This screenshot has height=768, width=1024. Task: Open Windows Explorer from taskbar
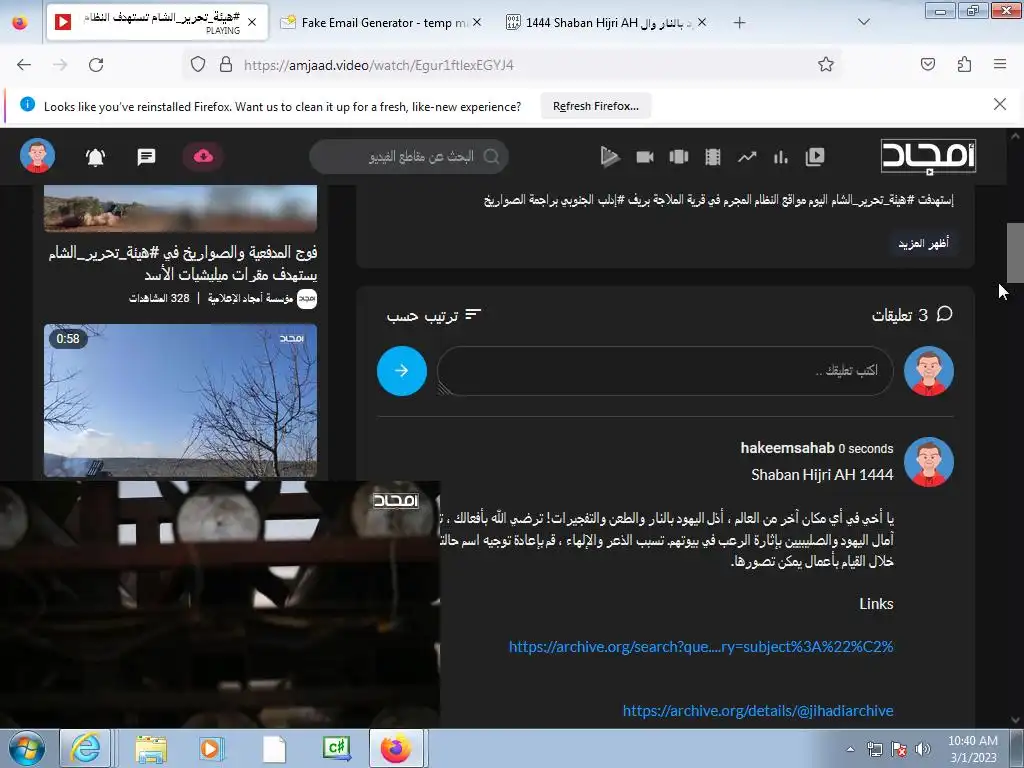click(x=151, y=749)
